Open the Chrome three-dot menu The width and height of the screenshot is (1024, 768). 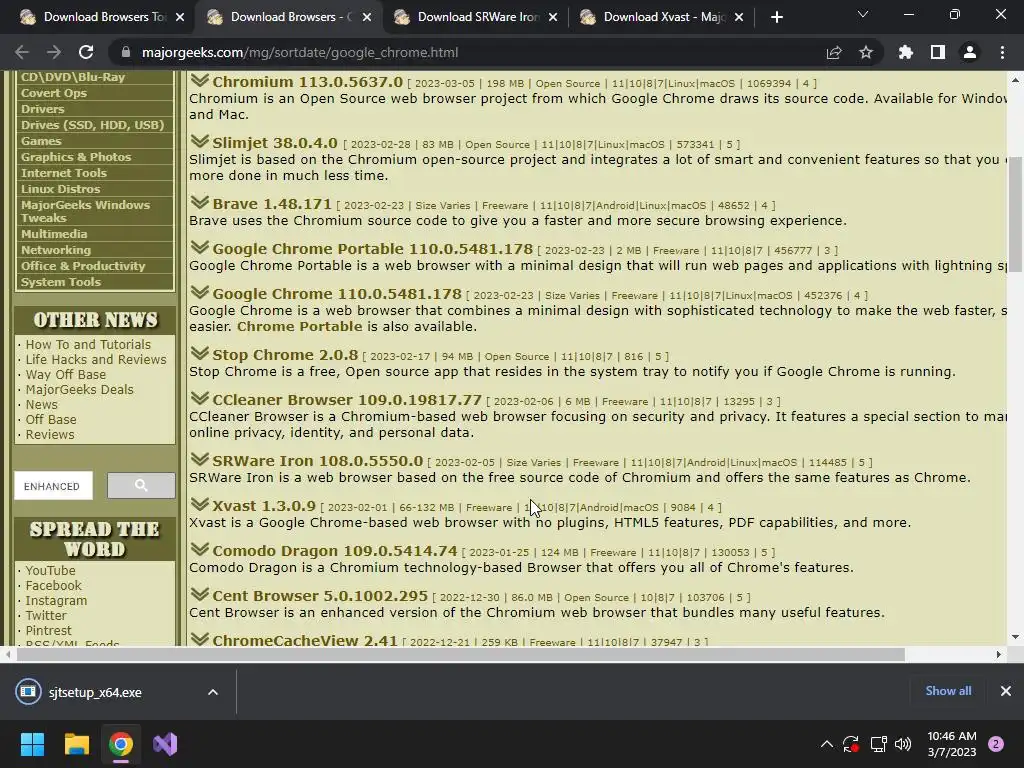(x=1002, y=52)
